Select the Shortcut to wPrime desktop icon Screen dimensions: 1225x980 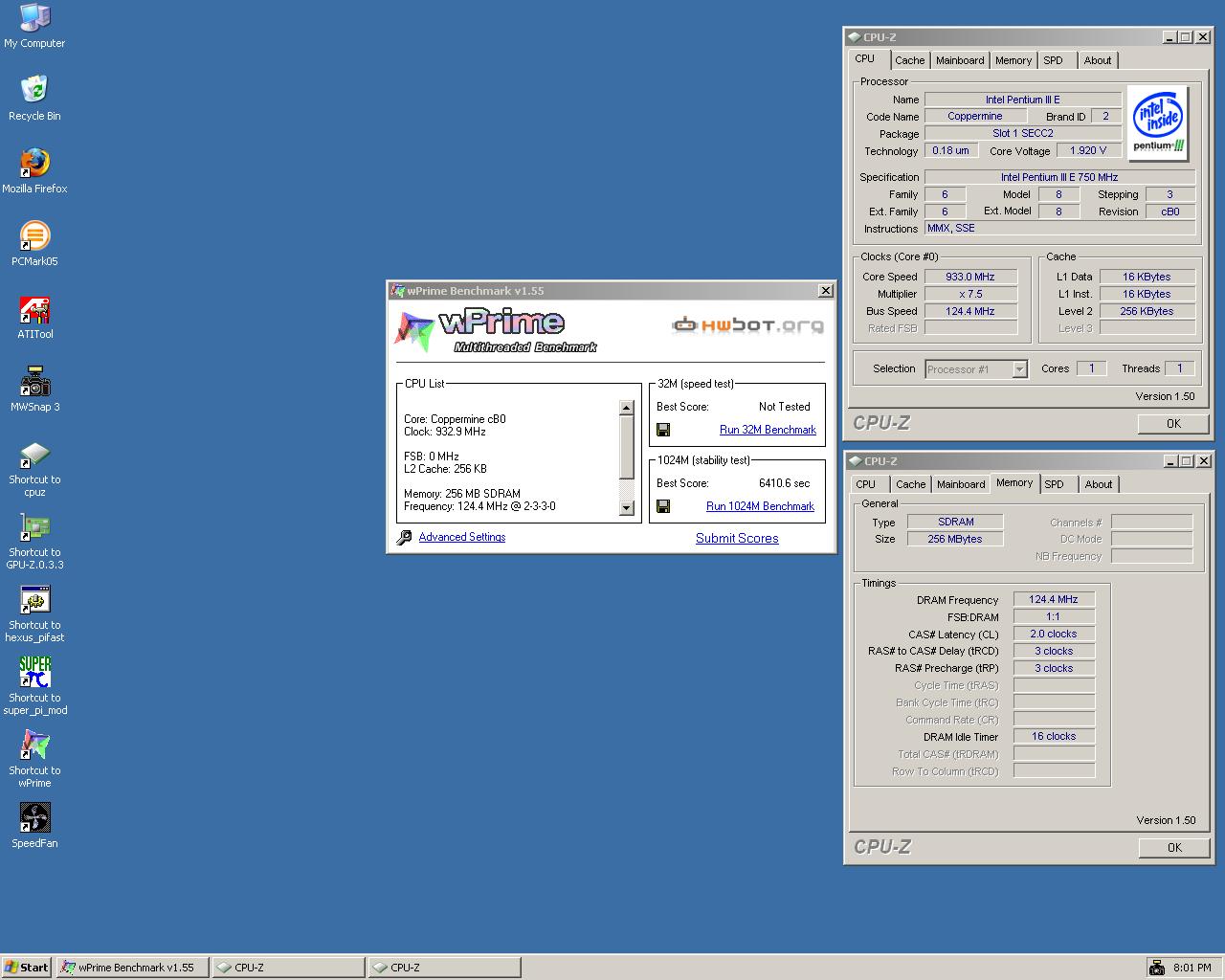pos(34,759)
